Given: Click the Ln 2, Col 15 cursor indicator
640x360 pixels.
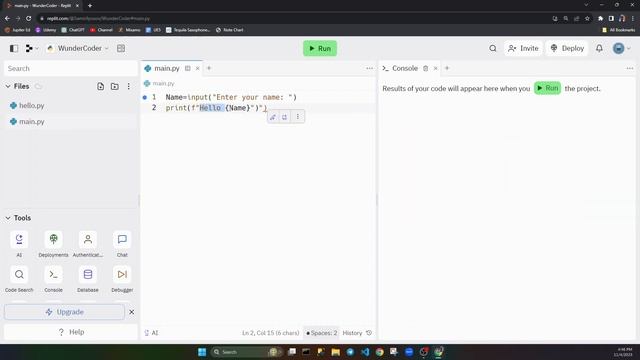Looking at the screenshot, I should [x=271, y=333].
